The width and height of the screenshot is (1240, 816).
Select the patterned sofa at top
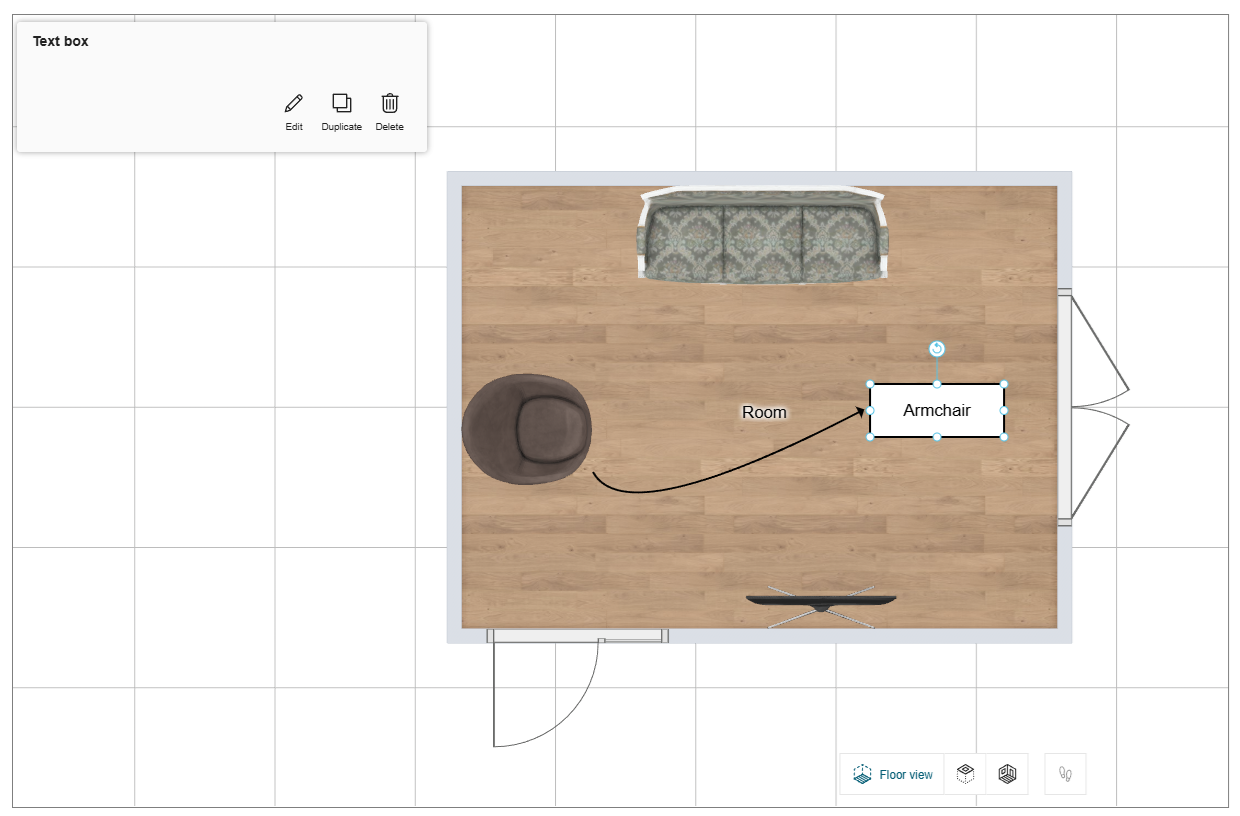click(x=762, y=237)
